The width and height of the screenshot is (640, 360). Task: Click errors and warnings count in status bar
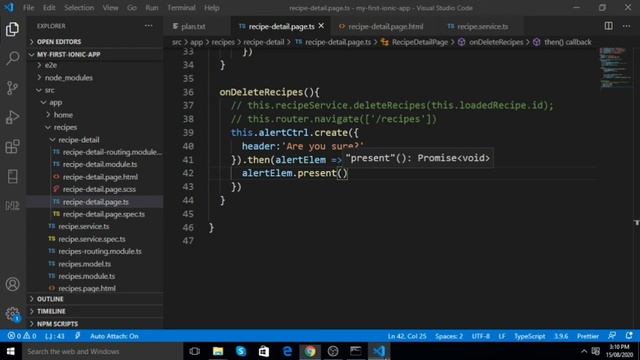22,336
